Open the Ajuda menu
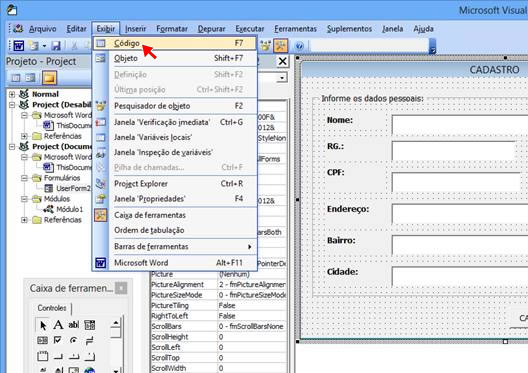 tap(423, 29)
